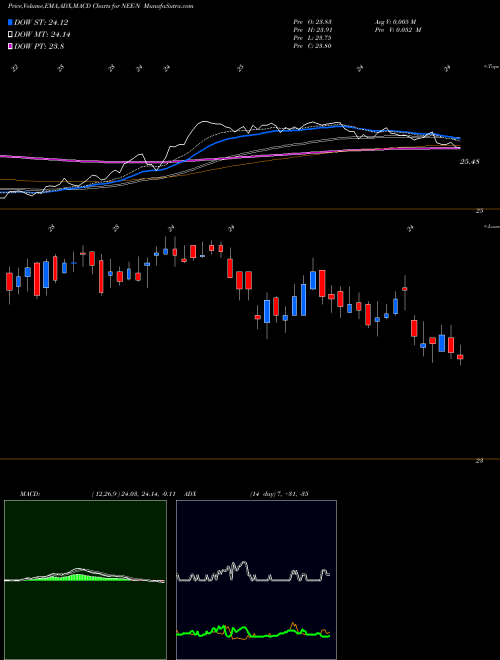
Task: Select the 'DOW ST: 24.12' legend text
Action: click(41, 22)
